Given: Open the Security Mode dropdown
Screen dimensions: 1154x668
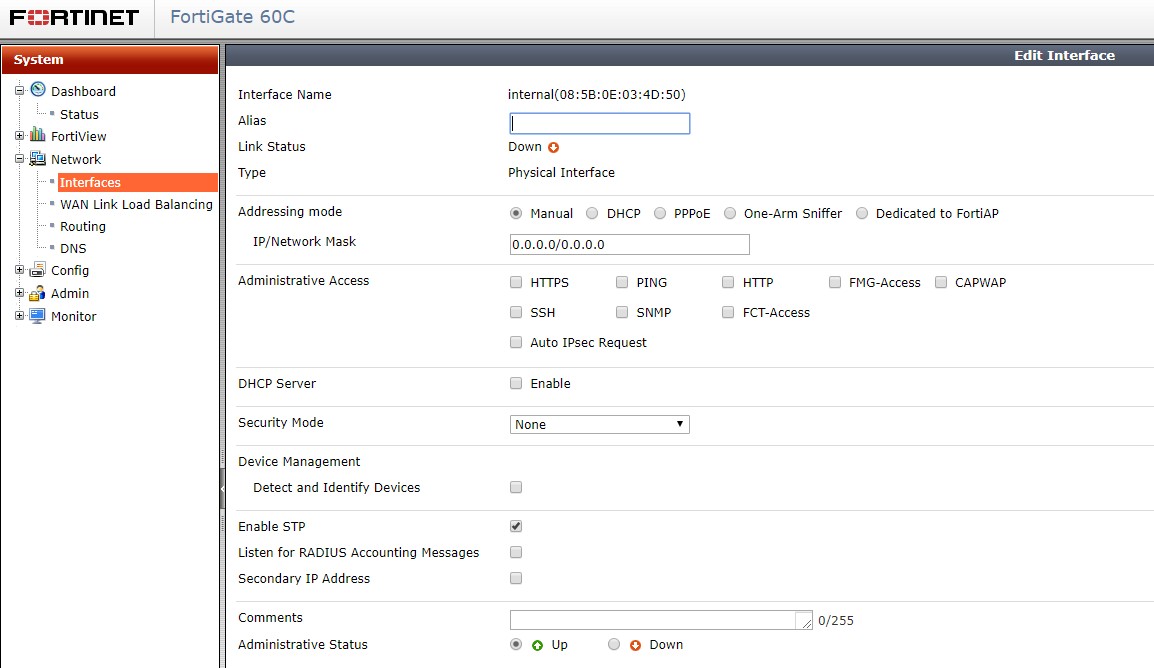Looking at the screenshot, I should pyautogui.click(x=599, y=424).
